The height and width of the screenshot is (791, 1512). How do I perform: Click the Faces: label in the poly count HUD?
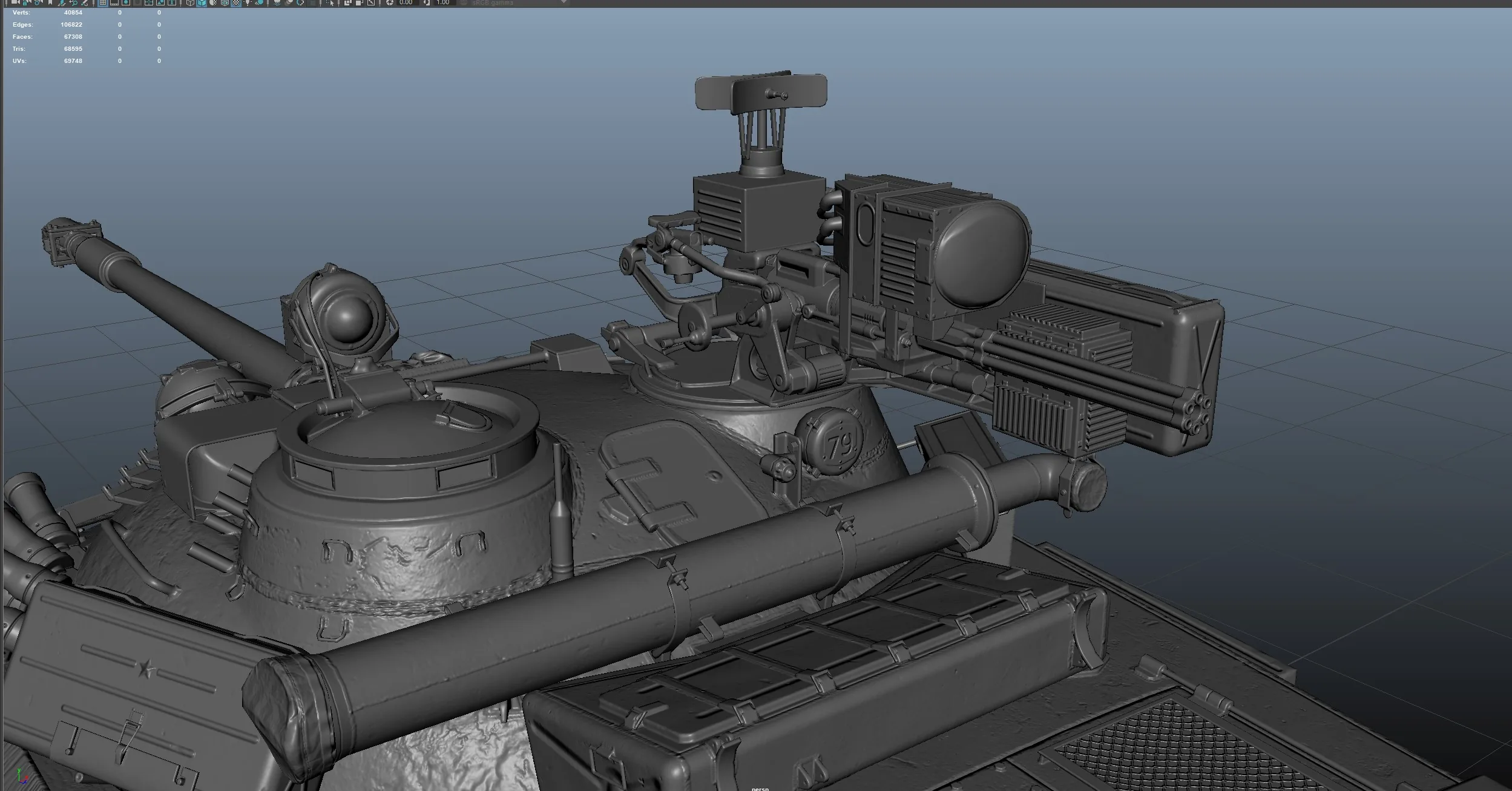22,36
